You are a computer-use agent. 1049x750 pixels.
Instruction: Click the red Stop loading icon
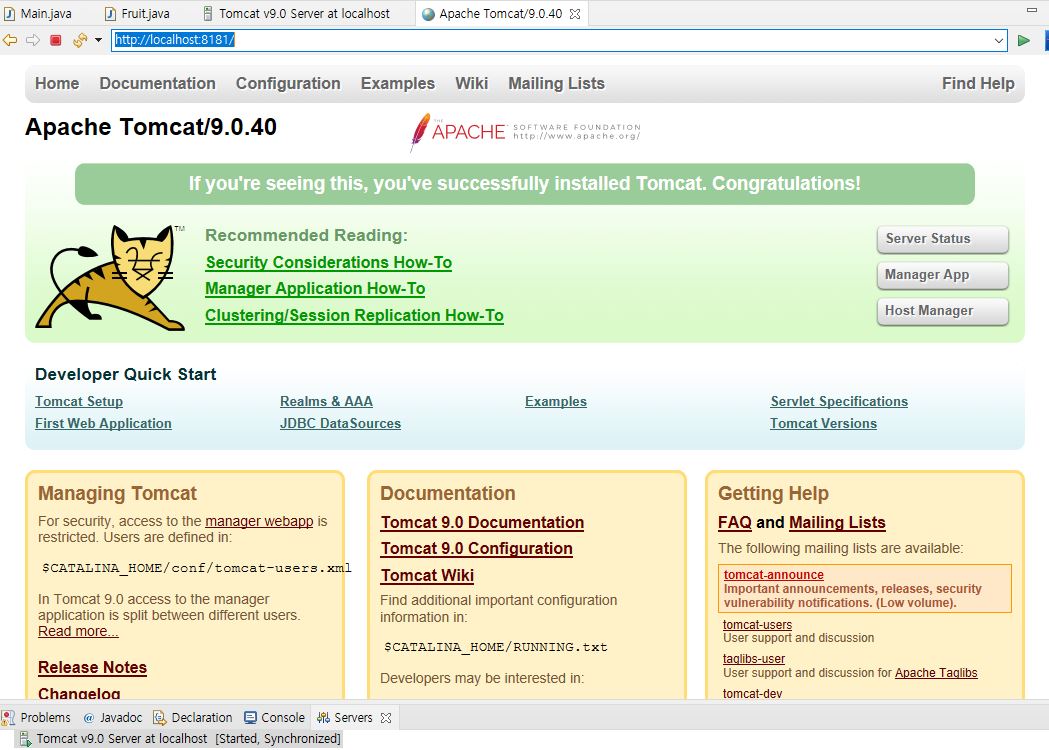pos(56,40)
